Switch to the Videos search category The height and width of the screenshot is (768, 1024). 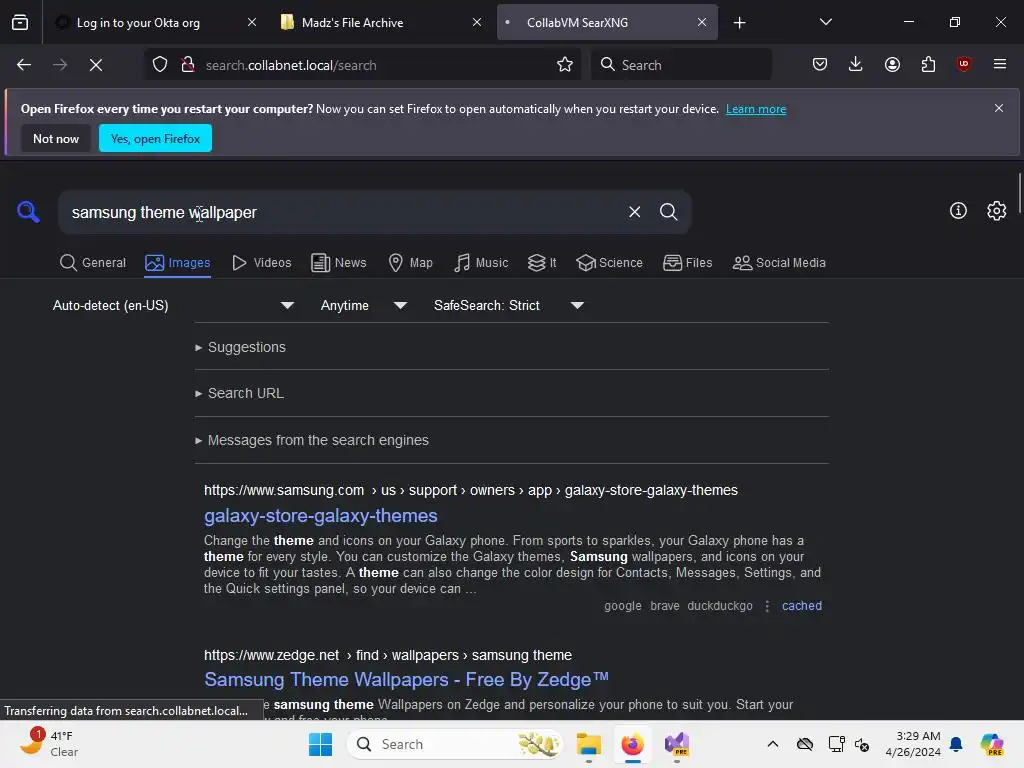262,263
